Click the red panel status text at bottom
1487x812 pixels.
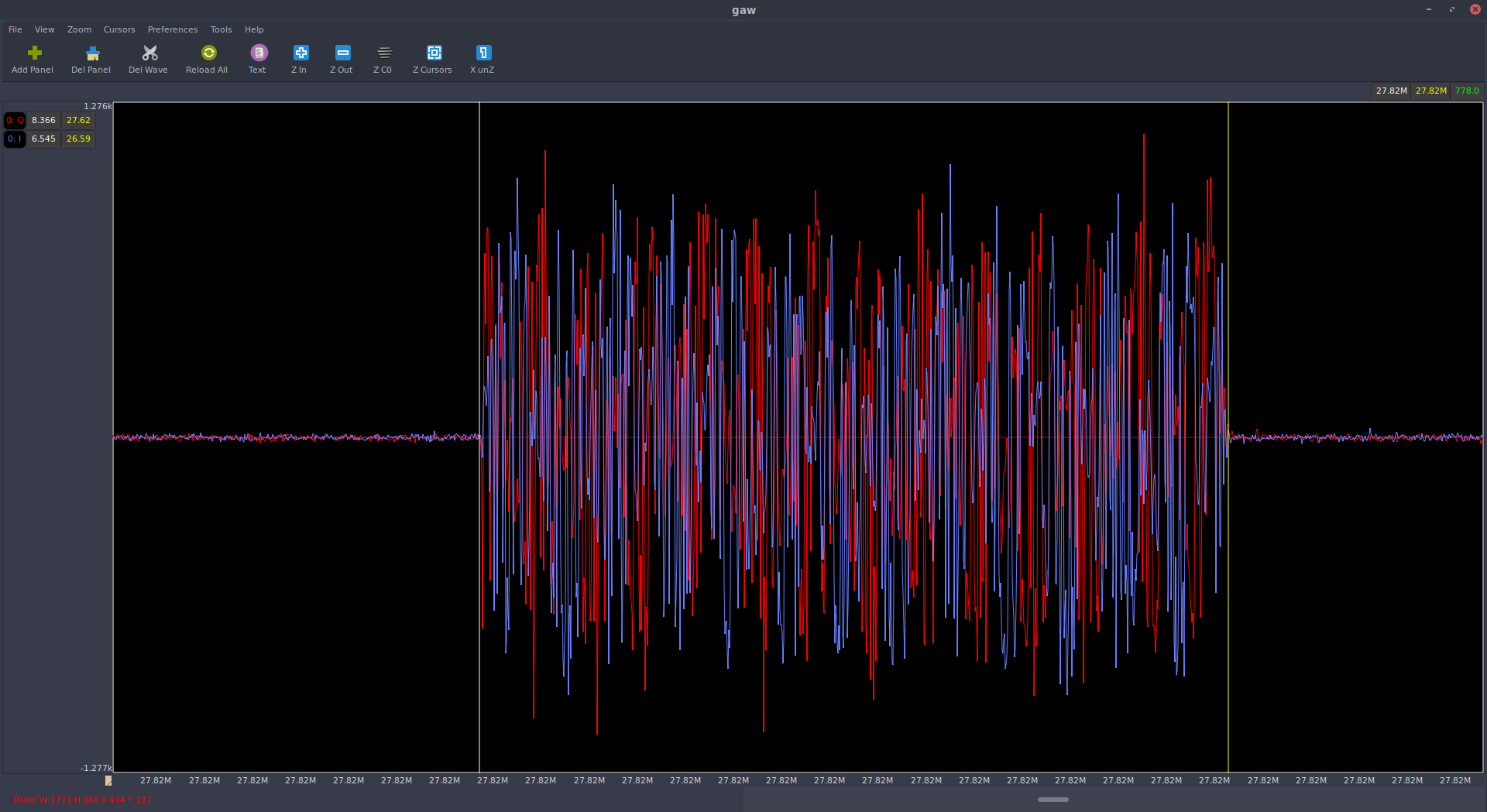[x=82, y=800]
